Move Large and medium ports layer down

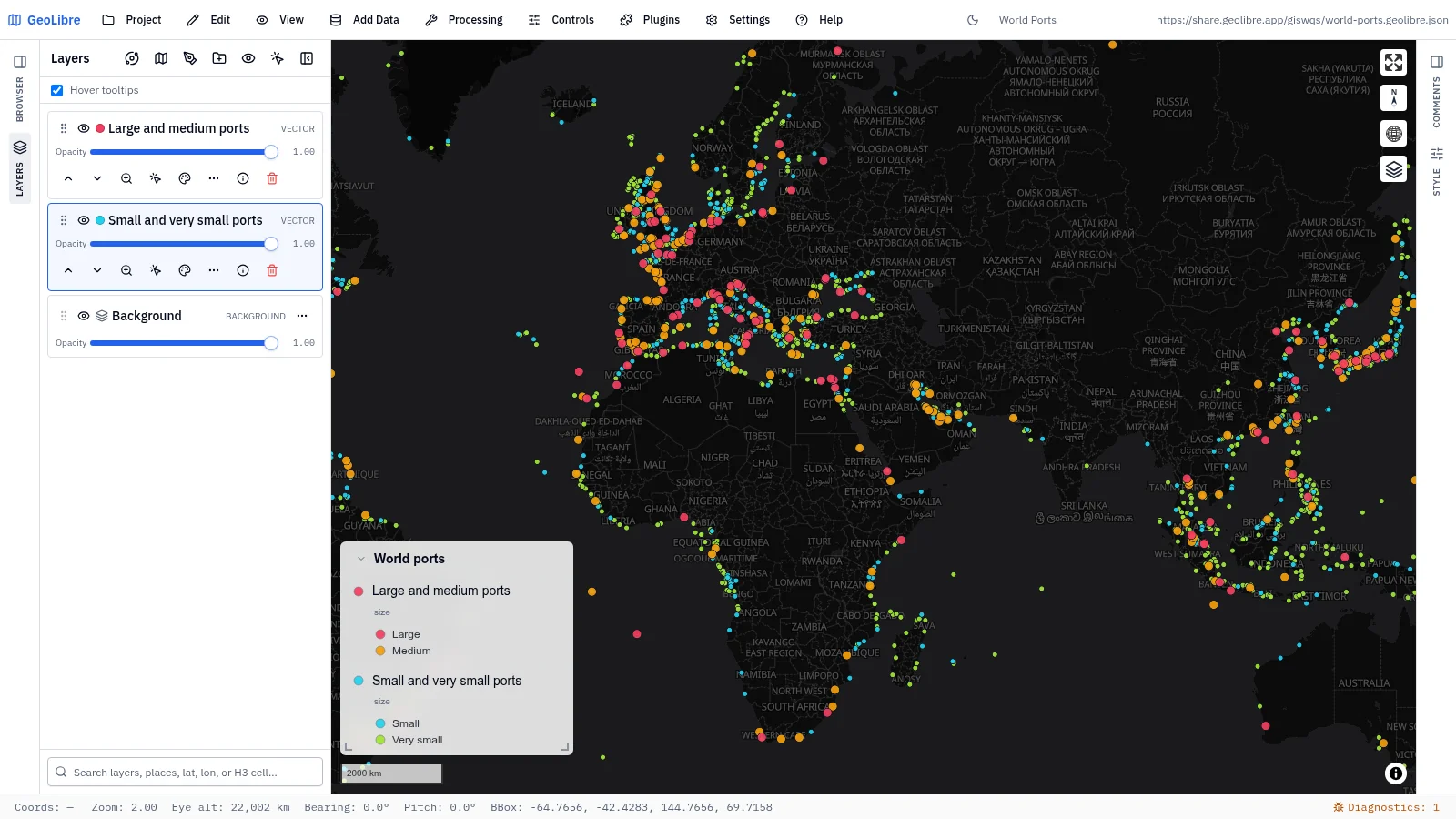point(97,178)
